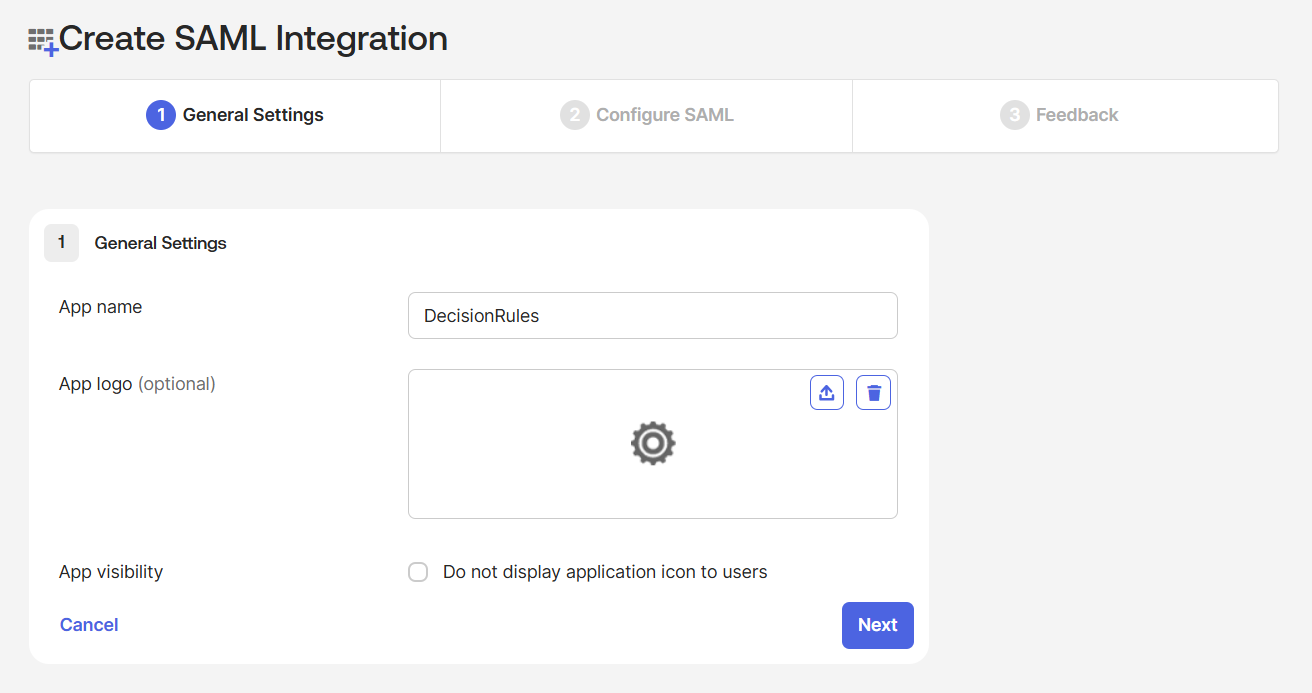Viewport: 1312px width, 693px height.
Task: Enable 'Do not display application icon' checkbox
Action: click(418, 572)
